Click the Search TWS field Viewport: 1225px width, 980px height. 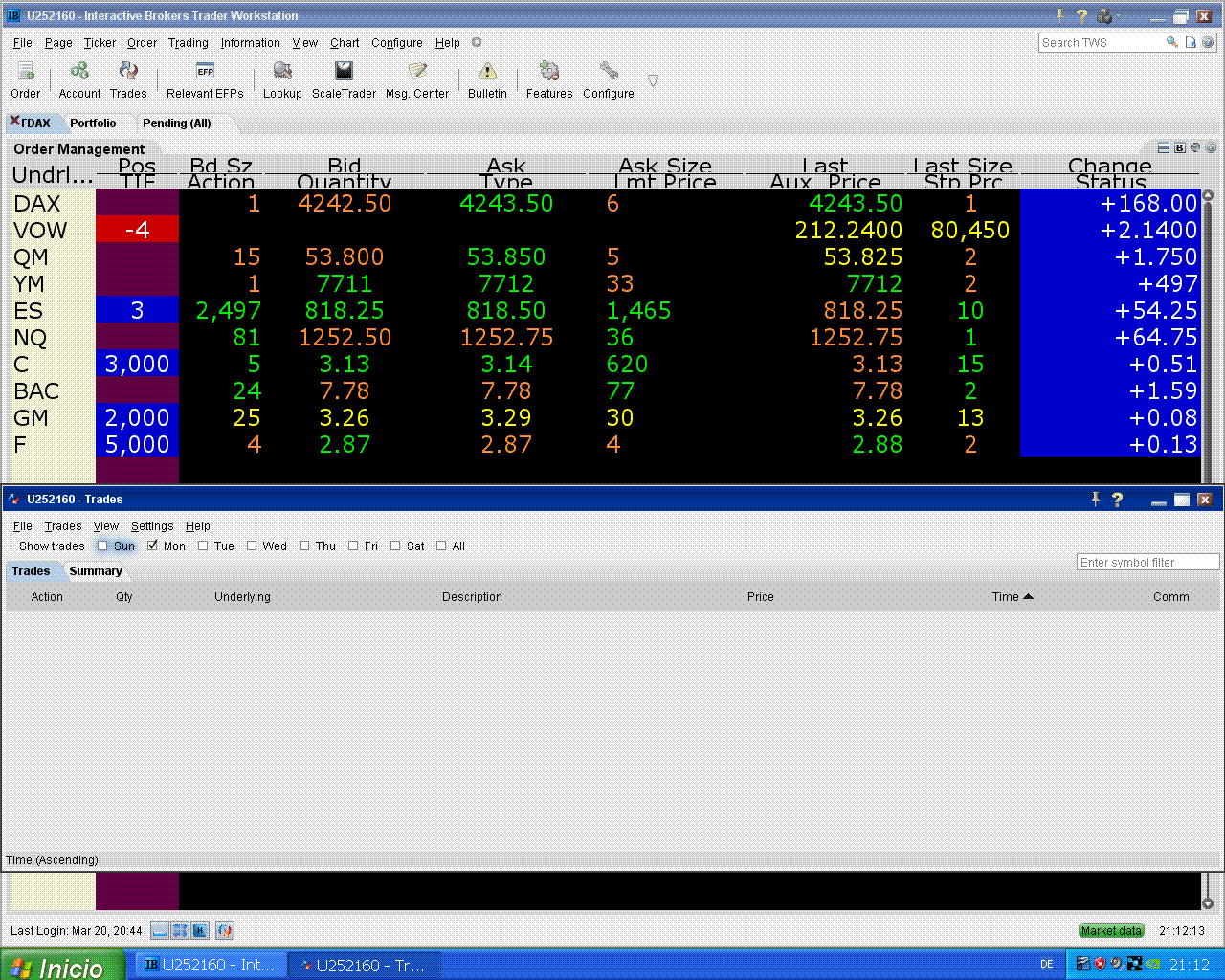[x=1100, y=42]
